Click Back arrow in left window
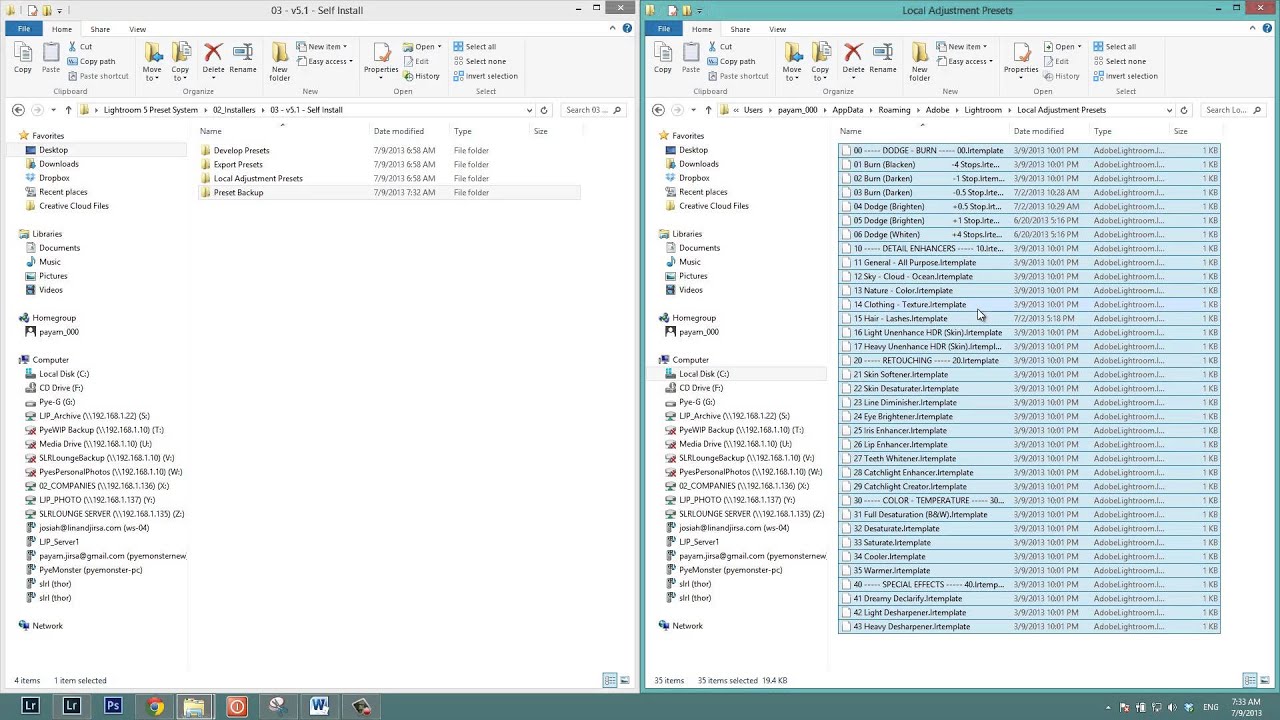 click(18, 110)
